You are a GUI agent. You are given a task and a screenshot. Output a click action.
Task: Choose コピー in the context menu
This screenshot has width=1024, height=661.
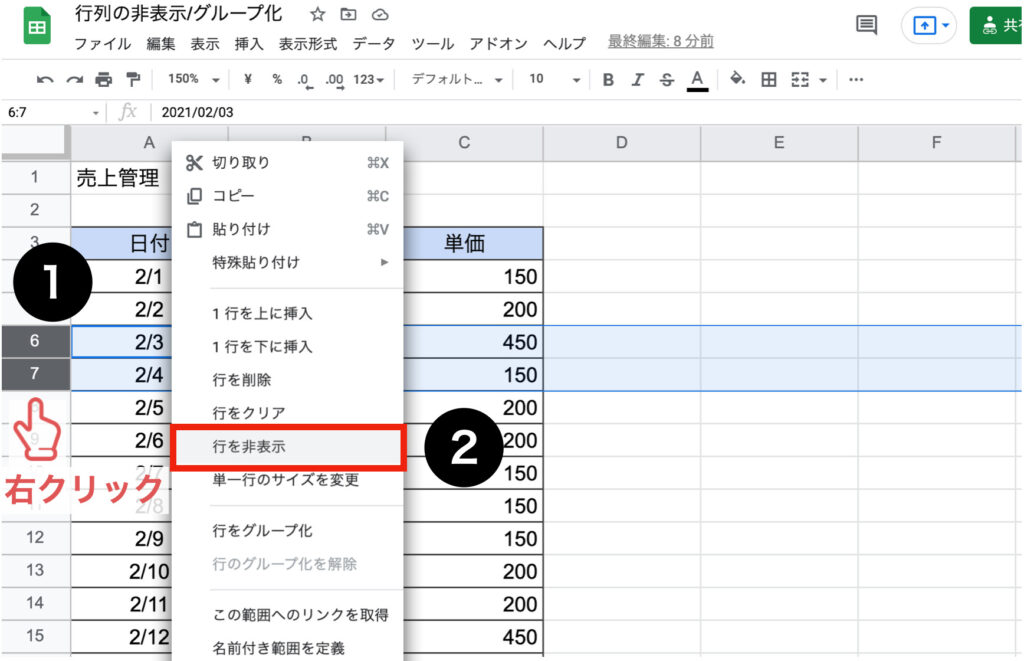pyautogui.click(x=287, y=196)
